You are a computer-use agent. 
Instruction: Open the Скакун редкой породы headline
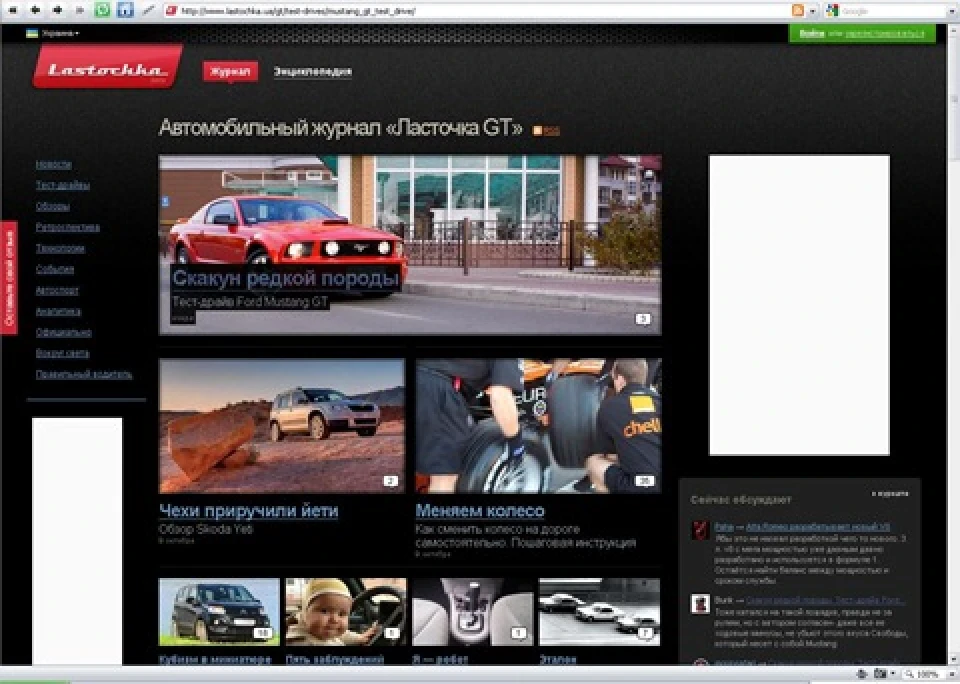click(x=286, y=278)
